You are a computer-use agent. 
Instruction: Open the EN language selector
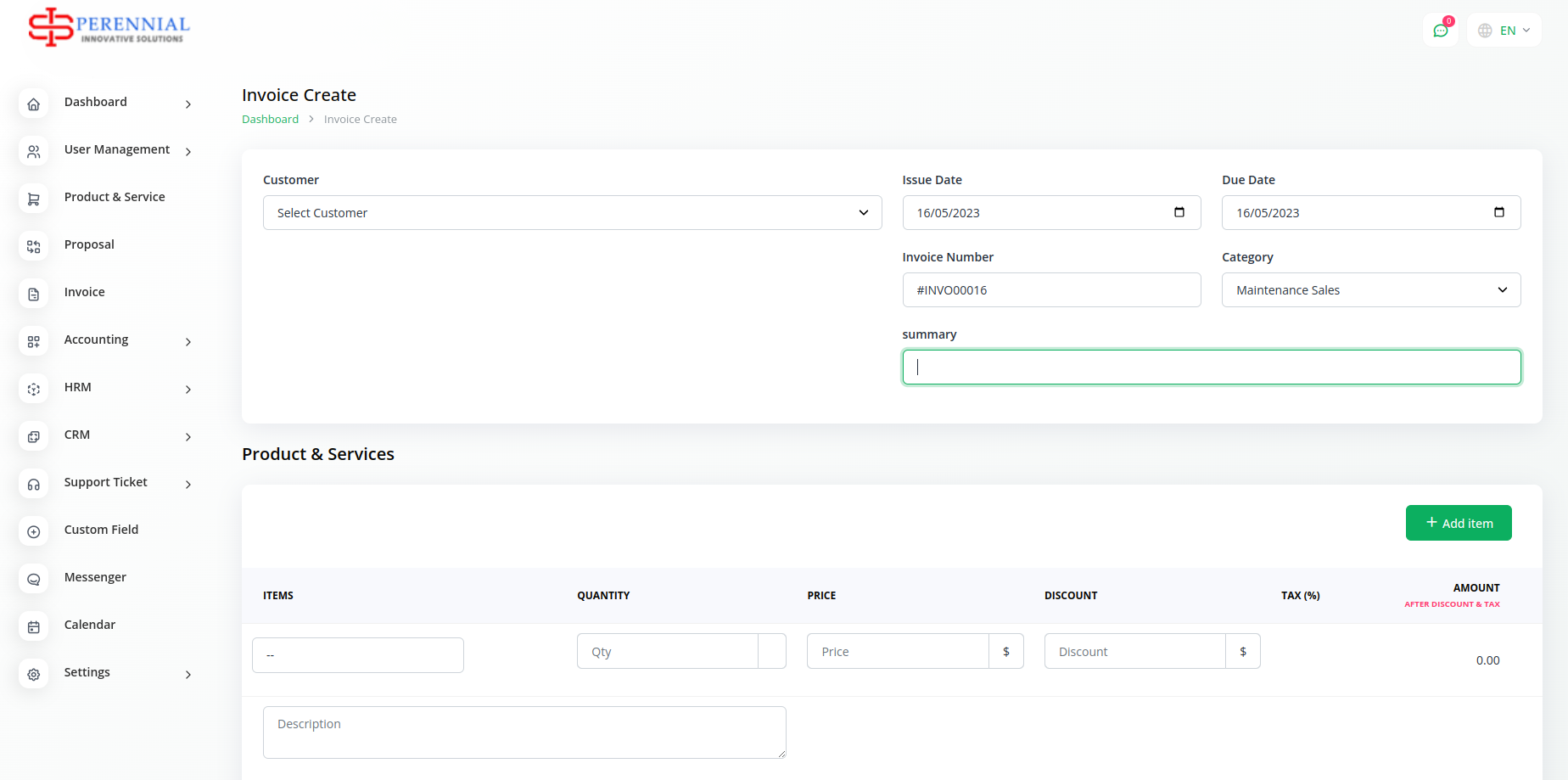(1504, 31)
